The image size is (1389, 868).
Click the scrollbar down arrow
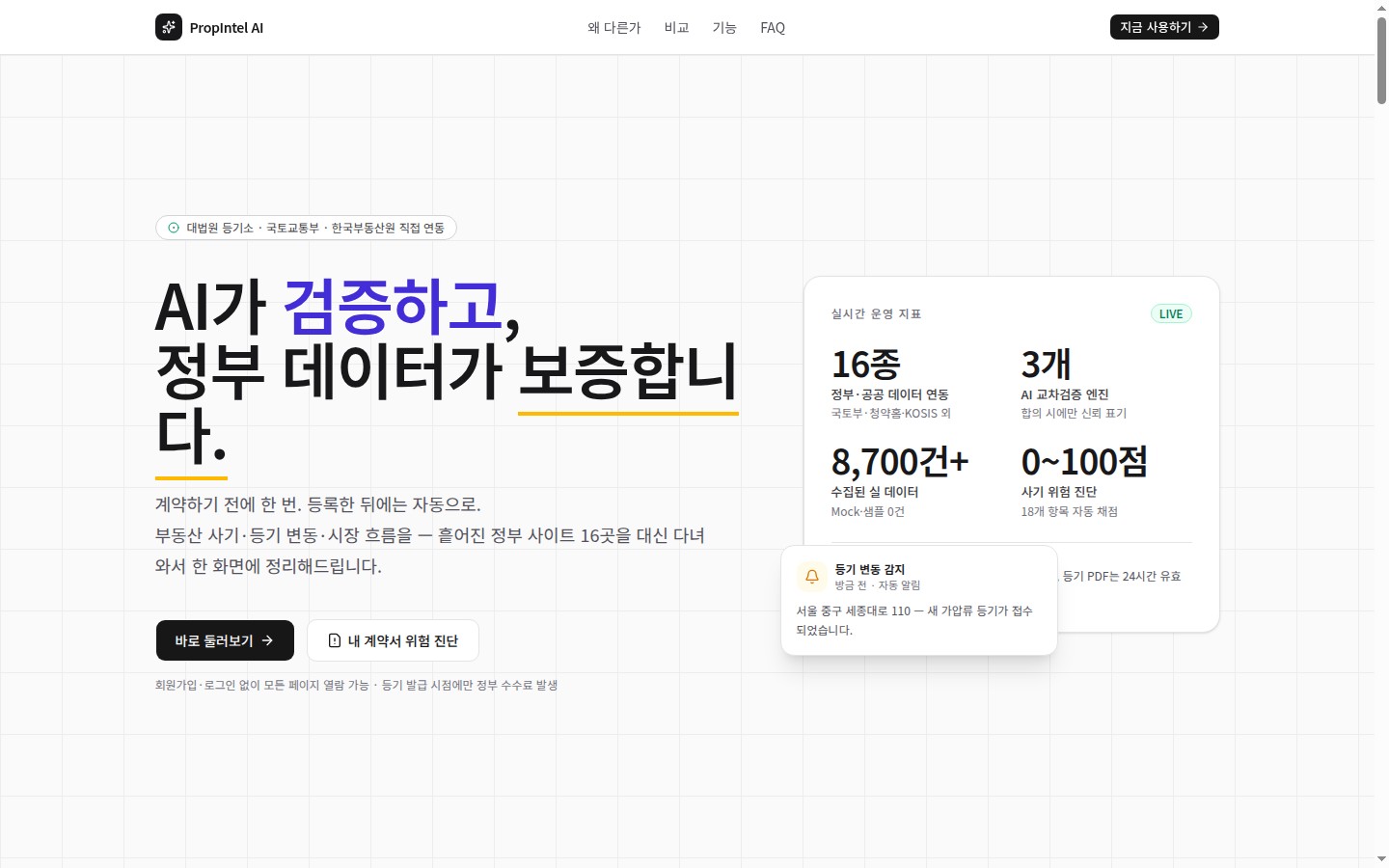[1381, 859]
